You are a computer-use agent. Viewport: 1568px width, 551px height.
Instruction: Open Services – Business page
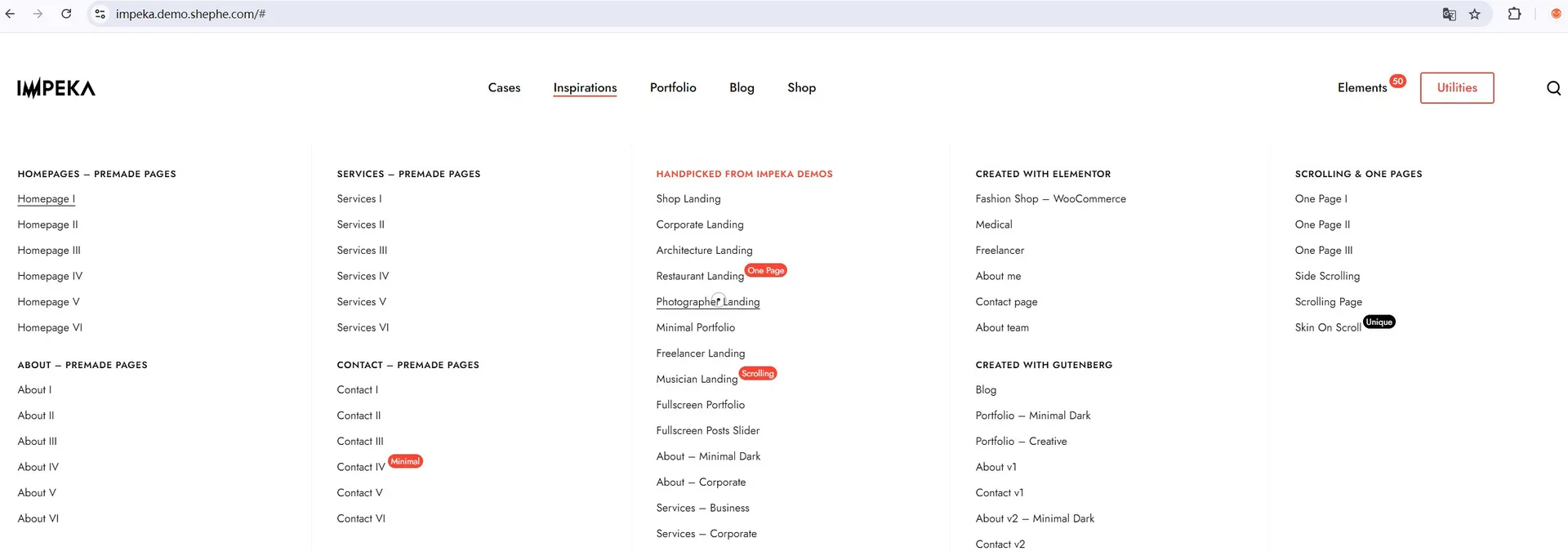(x=702, y=508)
